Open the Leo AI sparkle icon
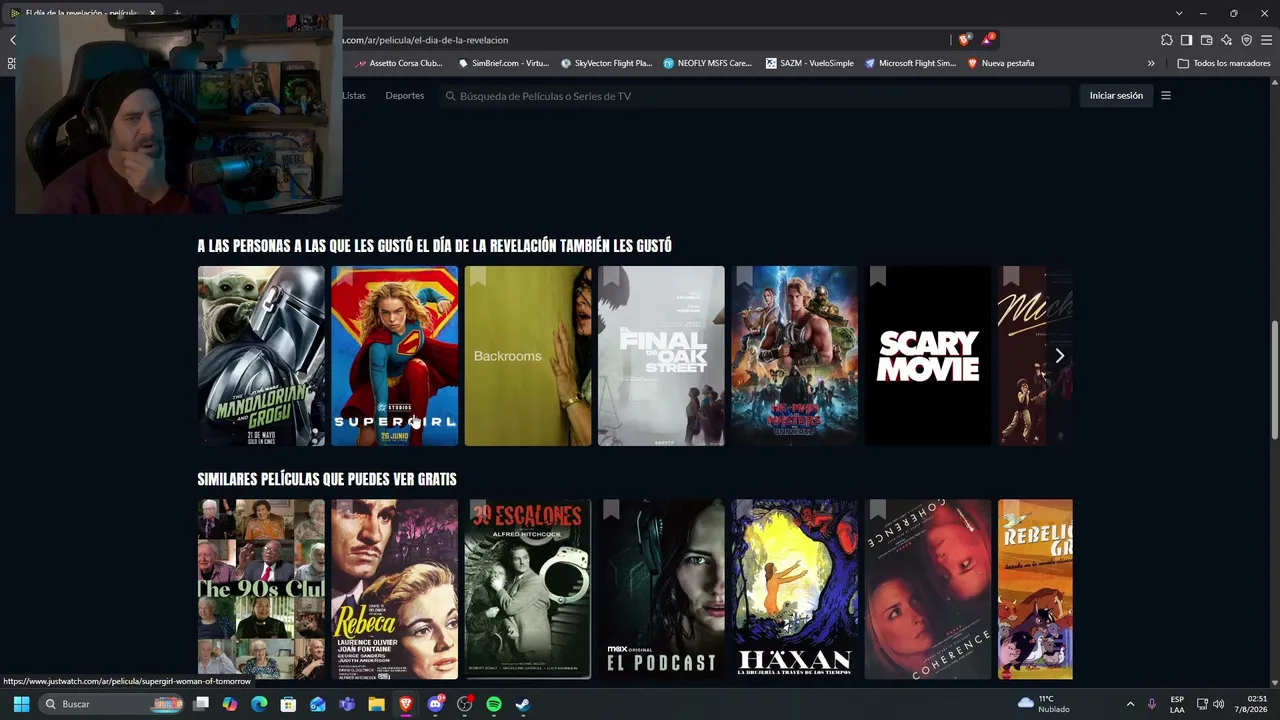1280x720 pixels. [1226, 40]
